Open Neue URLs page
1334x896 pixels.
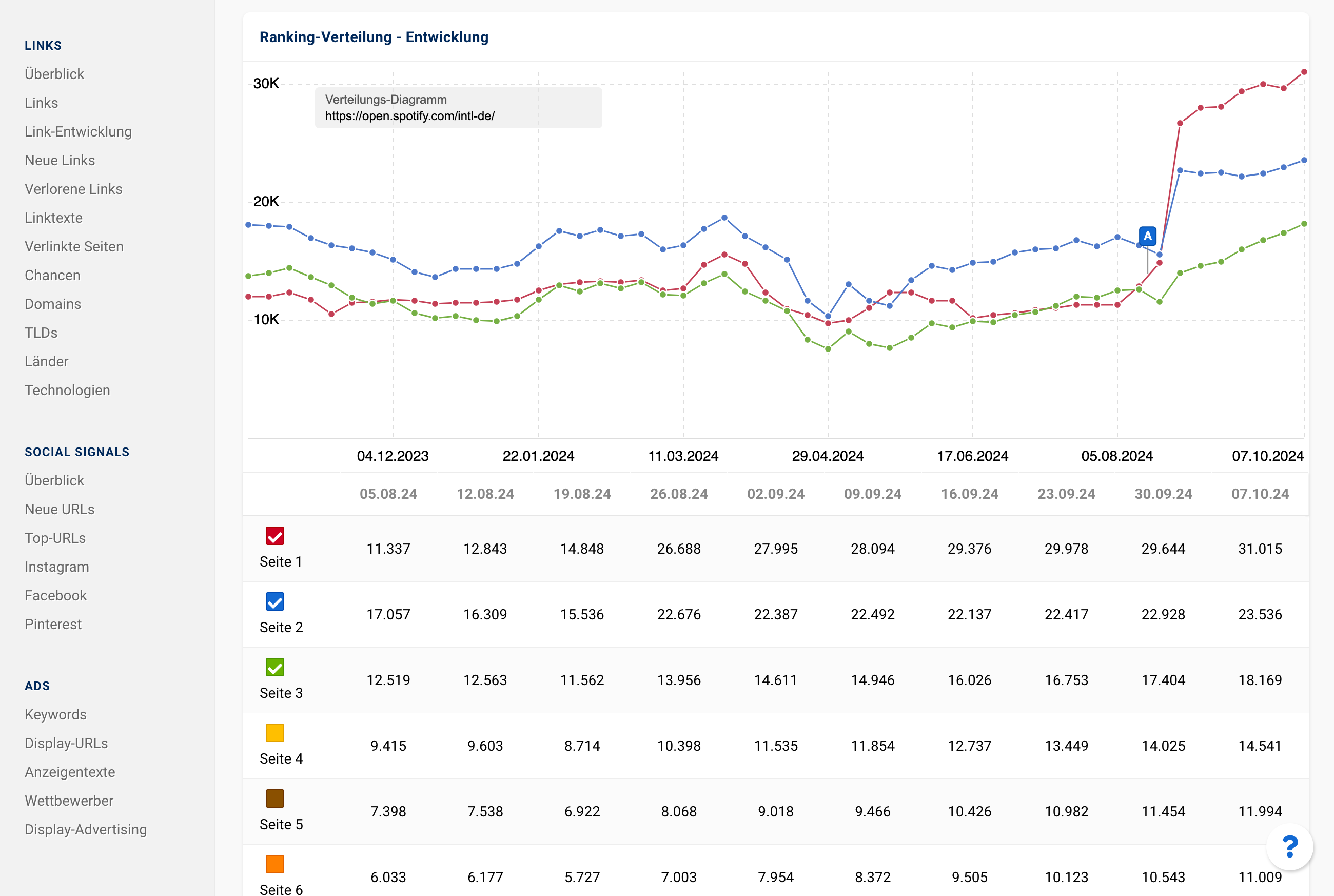(60, 509)
